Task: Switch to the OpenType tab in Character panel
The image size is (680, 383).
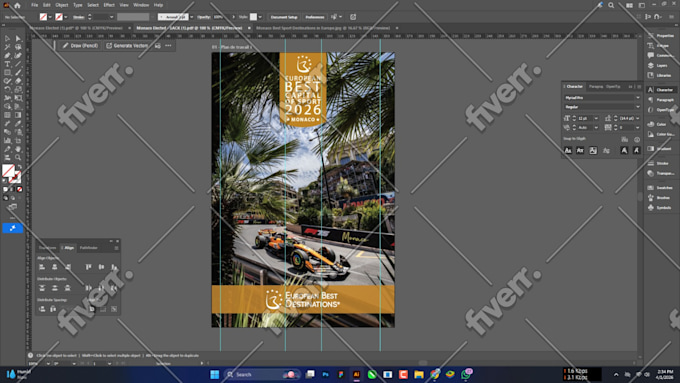Action: (613, 86)
